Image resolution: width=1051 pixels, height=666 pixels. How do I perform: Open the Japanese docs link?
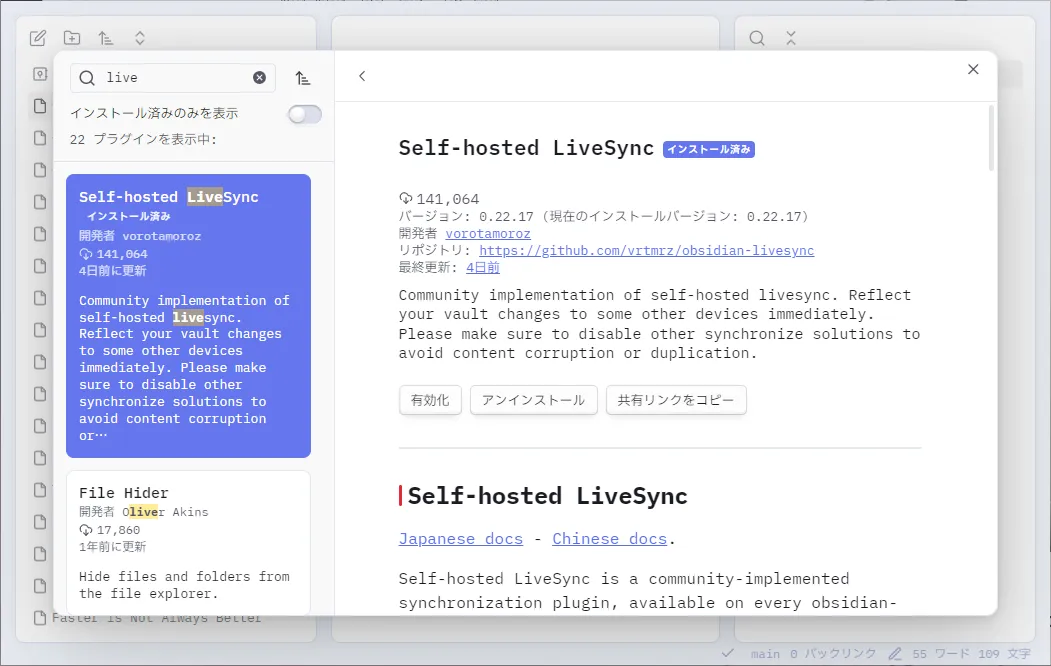coord(460,538)
